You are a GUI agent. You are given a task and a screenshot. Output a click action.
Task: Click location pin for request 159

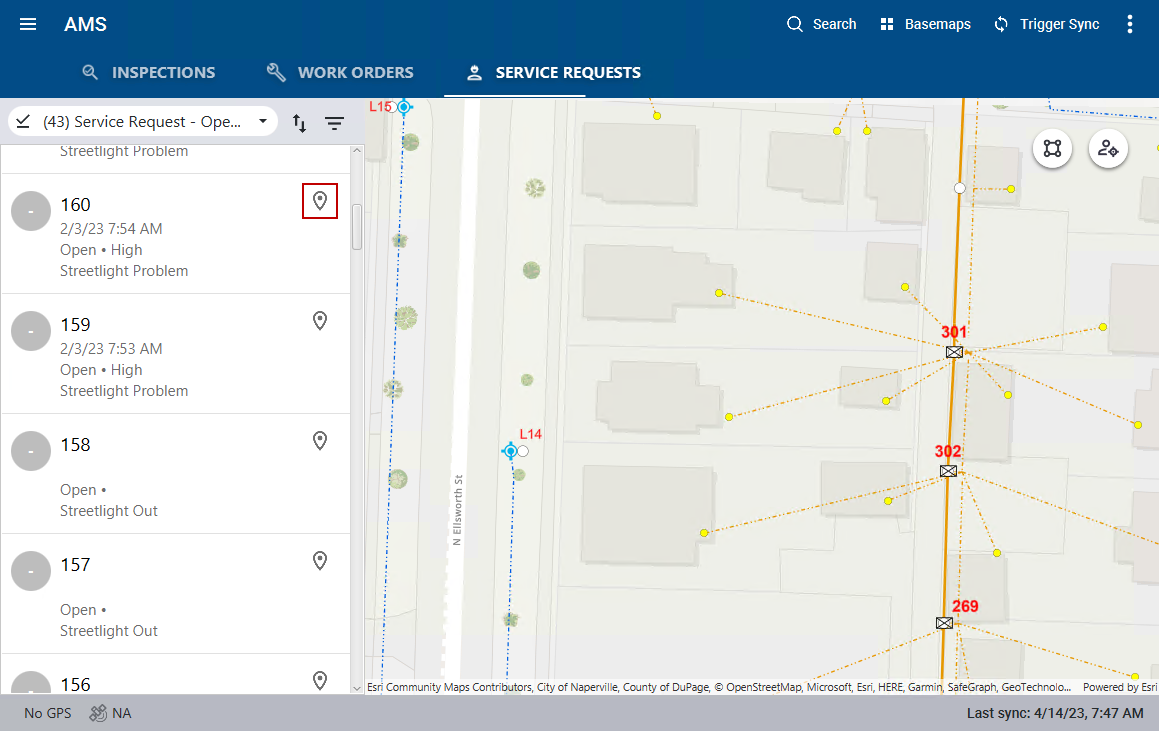(x=320, y=321)
